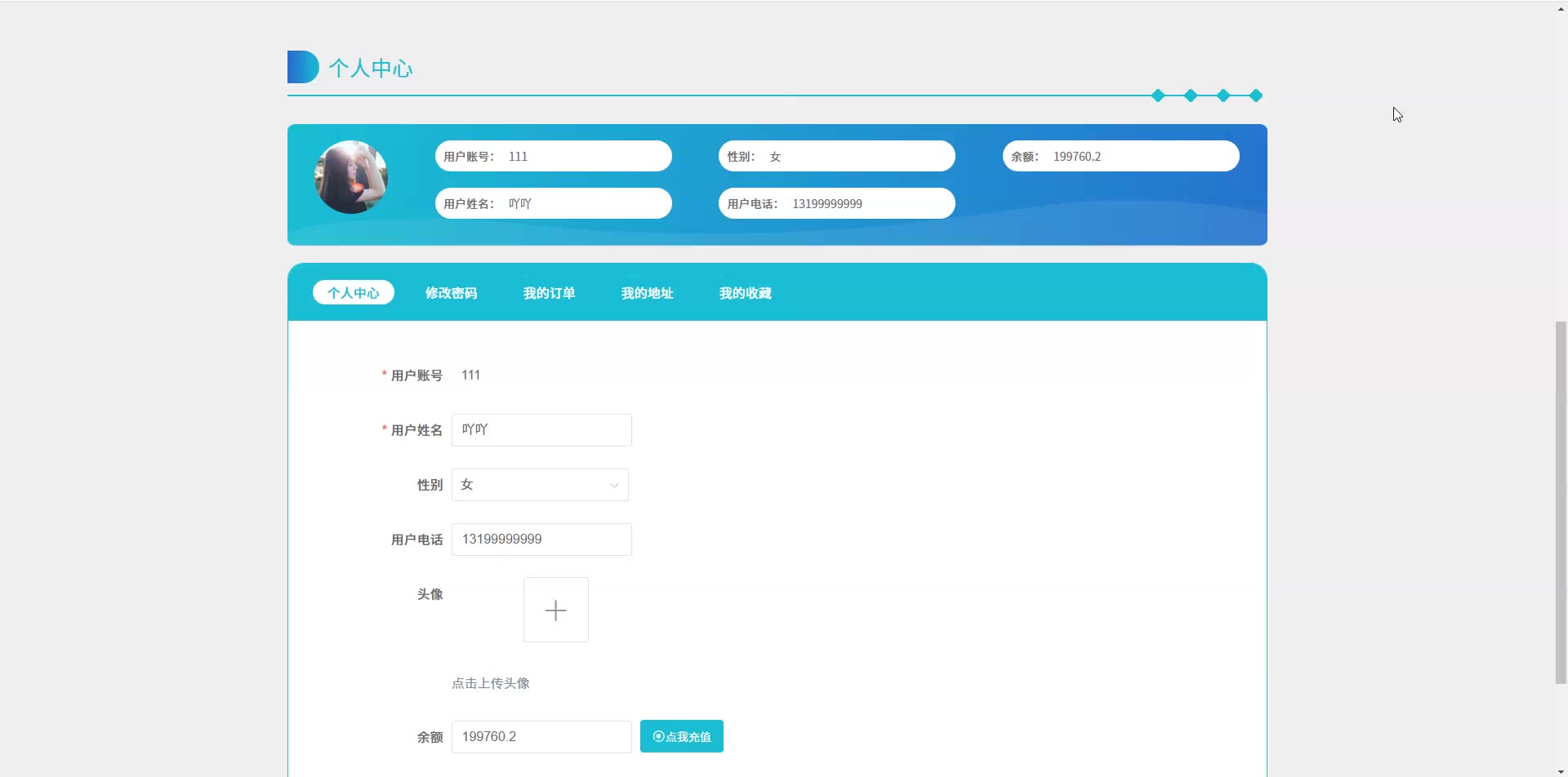The image size is (1568, 777).
Task: Select the active 个人中心 tab pill
Action: pos(353,293)
